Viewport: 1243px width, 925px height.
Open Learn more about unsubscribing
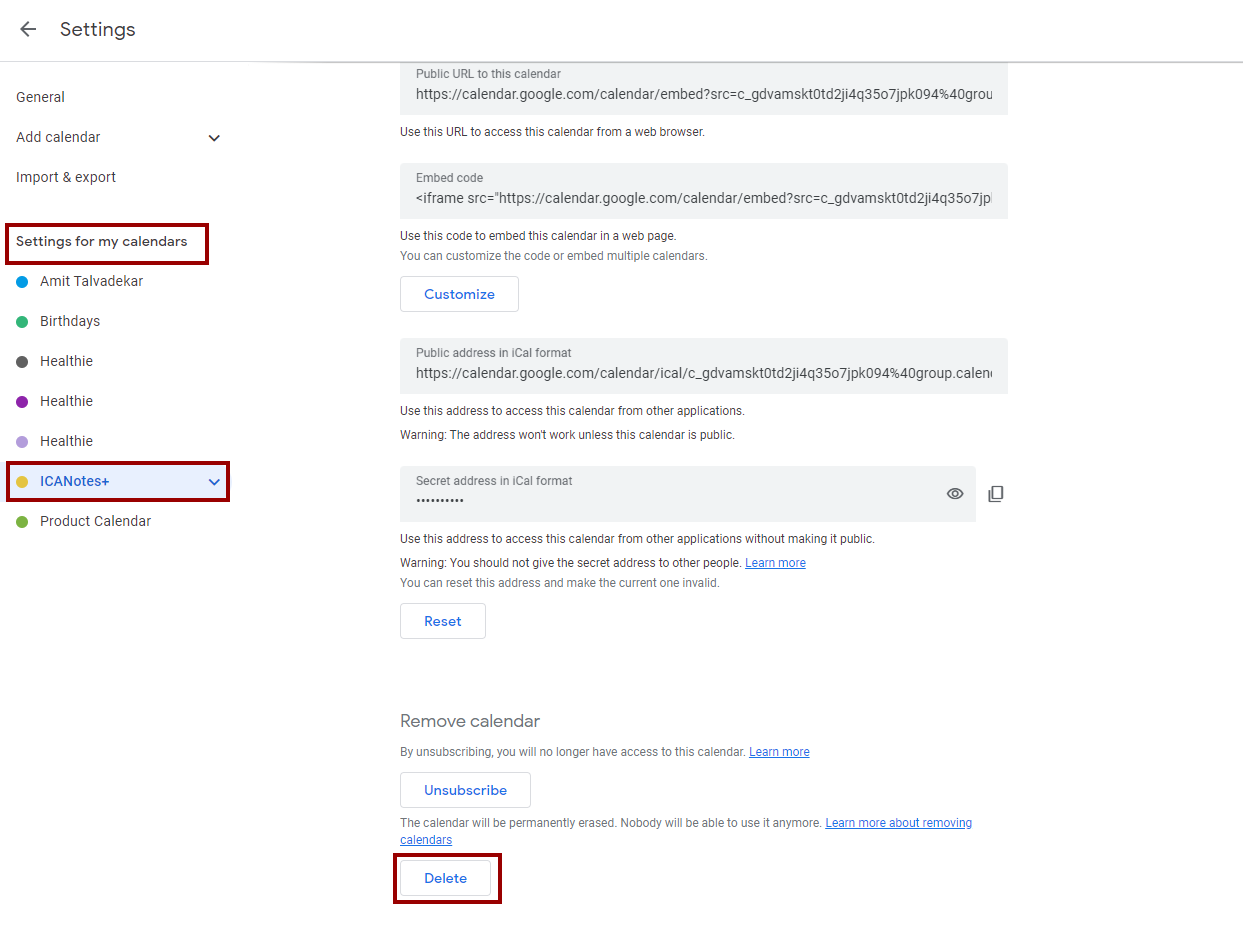[x=779, y=752]
